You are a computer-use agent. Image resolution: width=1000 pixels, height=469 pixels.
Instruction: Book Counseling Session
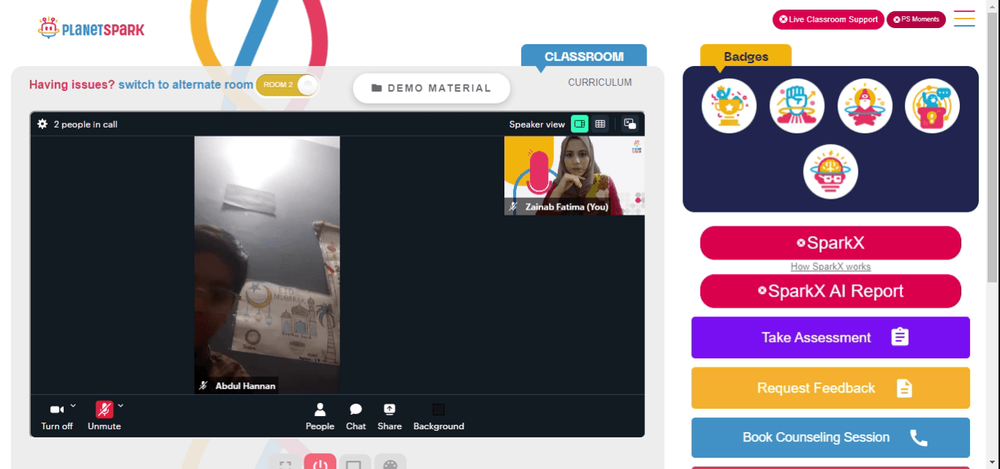tap(830, 438)
